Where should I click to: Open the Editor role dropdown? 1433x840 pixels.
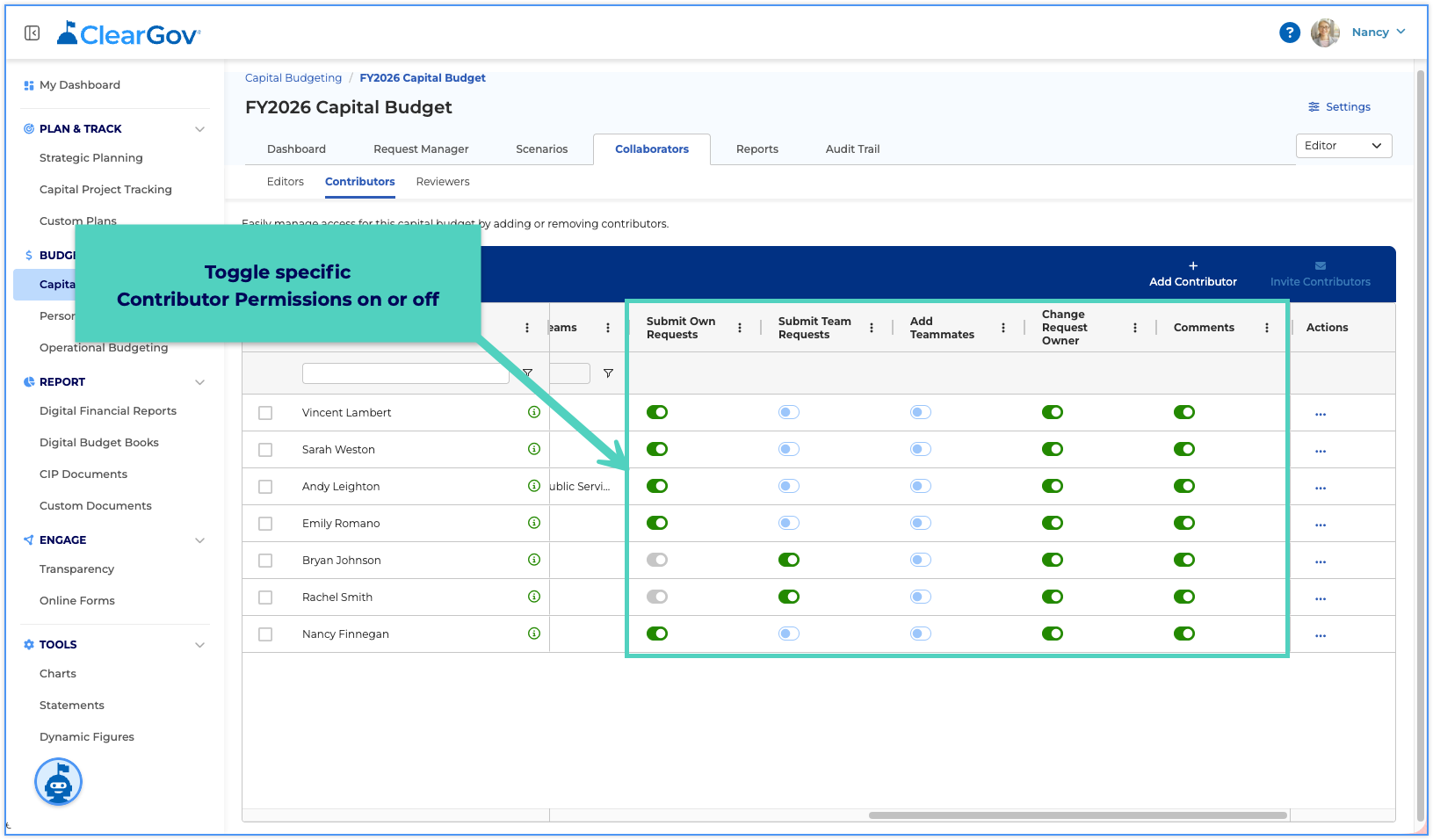tap(1343, 146)
